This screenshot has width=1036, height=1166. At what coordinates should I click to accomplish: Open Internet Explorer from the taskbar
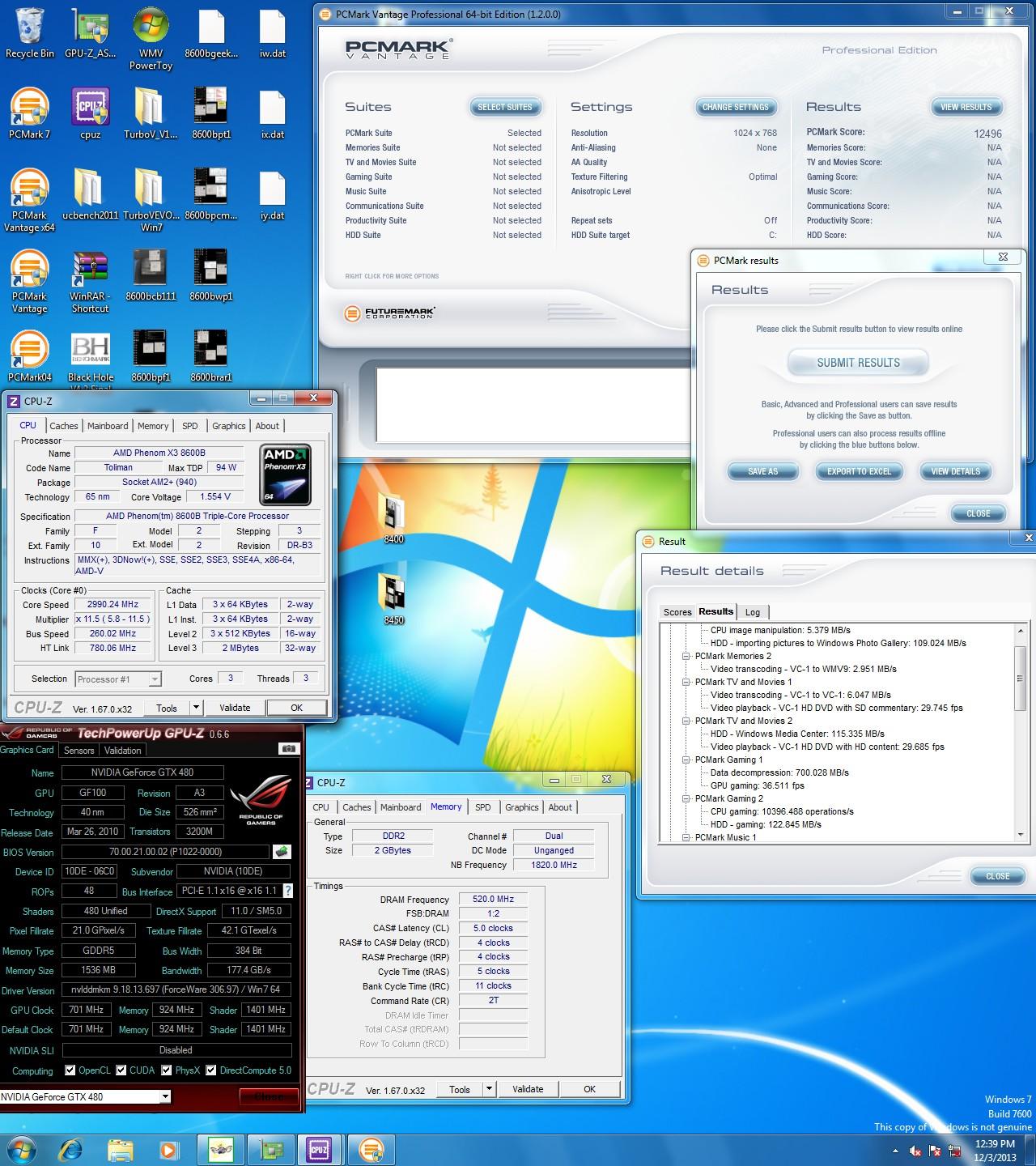pos(72,1150)
